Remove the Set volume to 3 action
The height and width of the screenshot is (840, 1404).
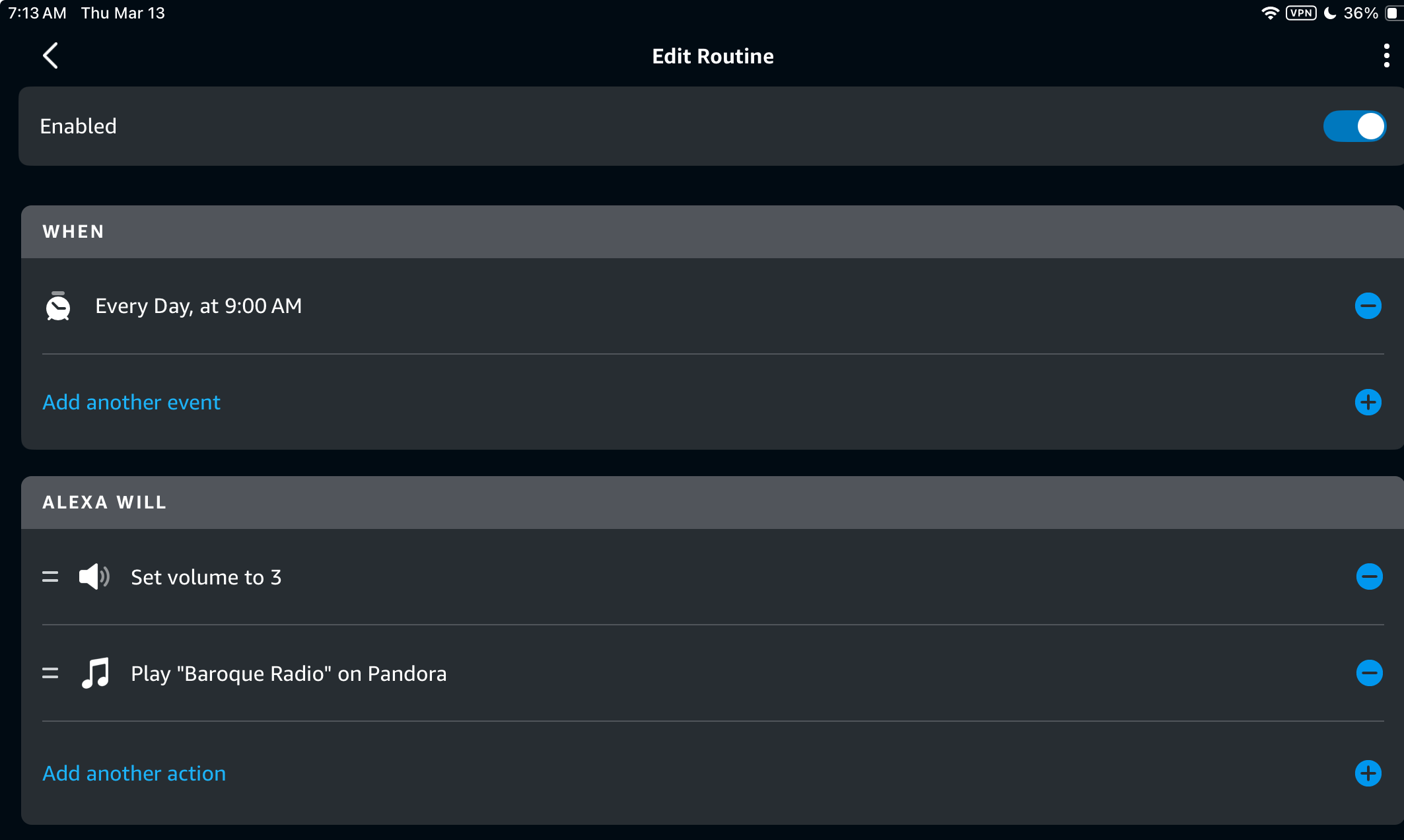coord(1369,577)
